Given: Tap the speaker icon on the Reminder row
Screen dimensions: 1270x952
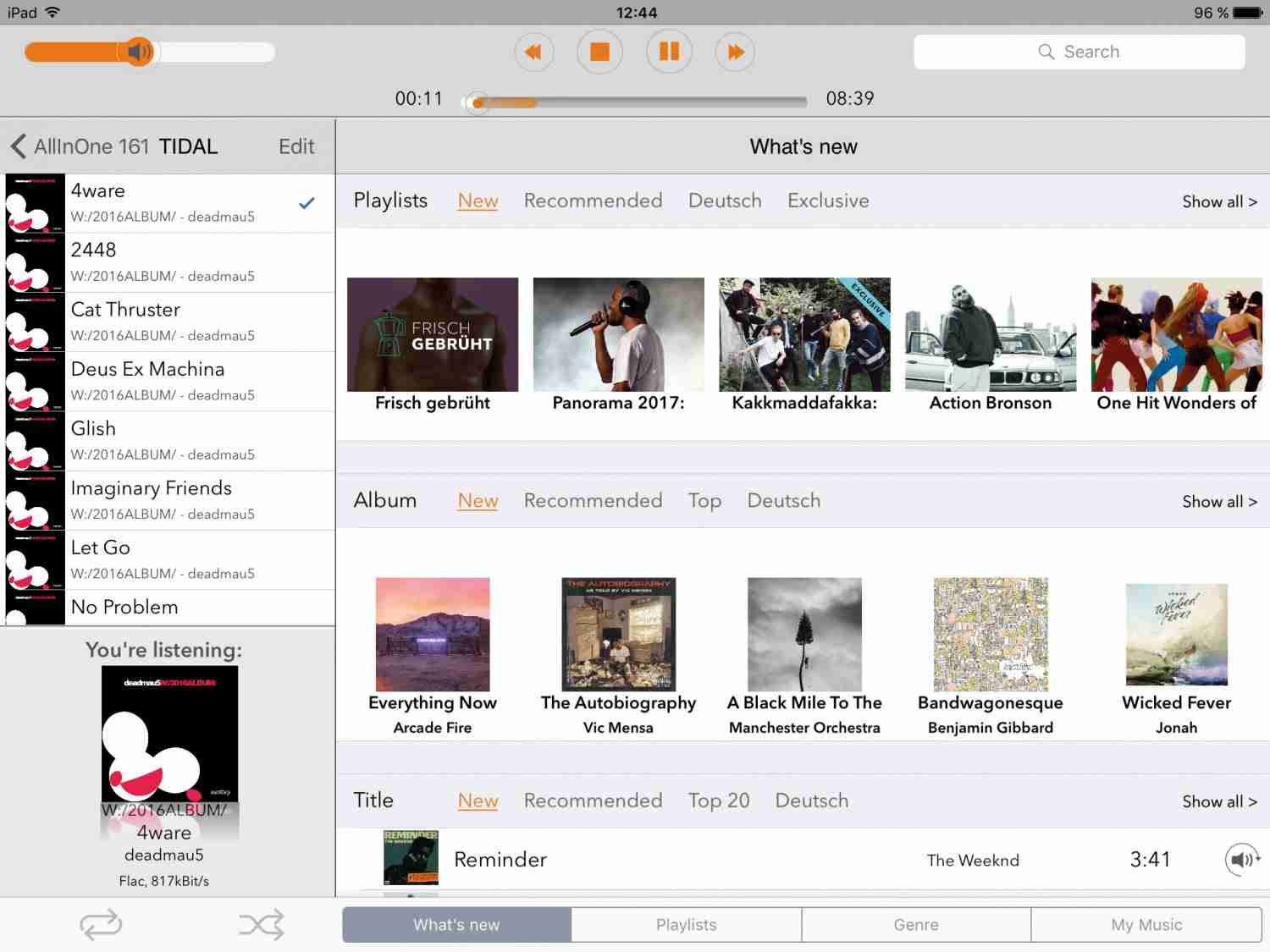Looking at the screenshot, I should point(1242,860).
